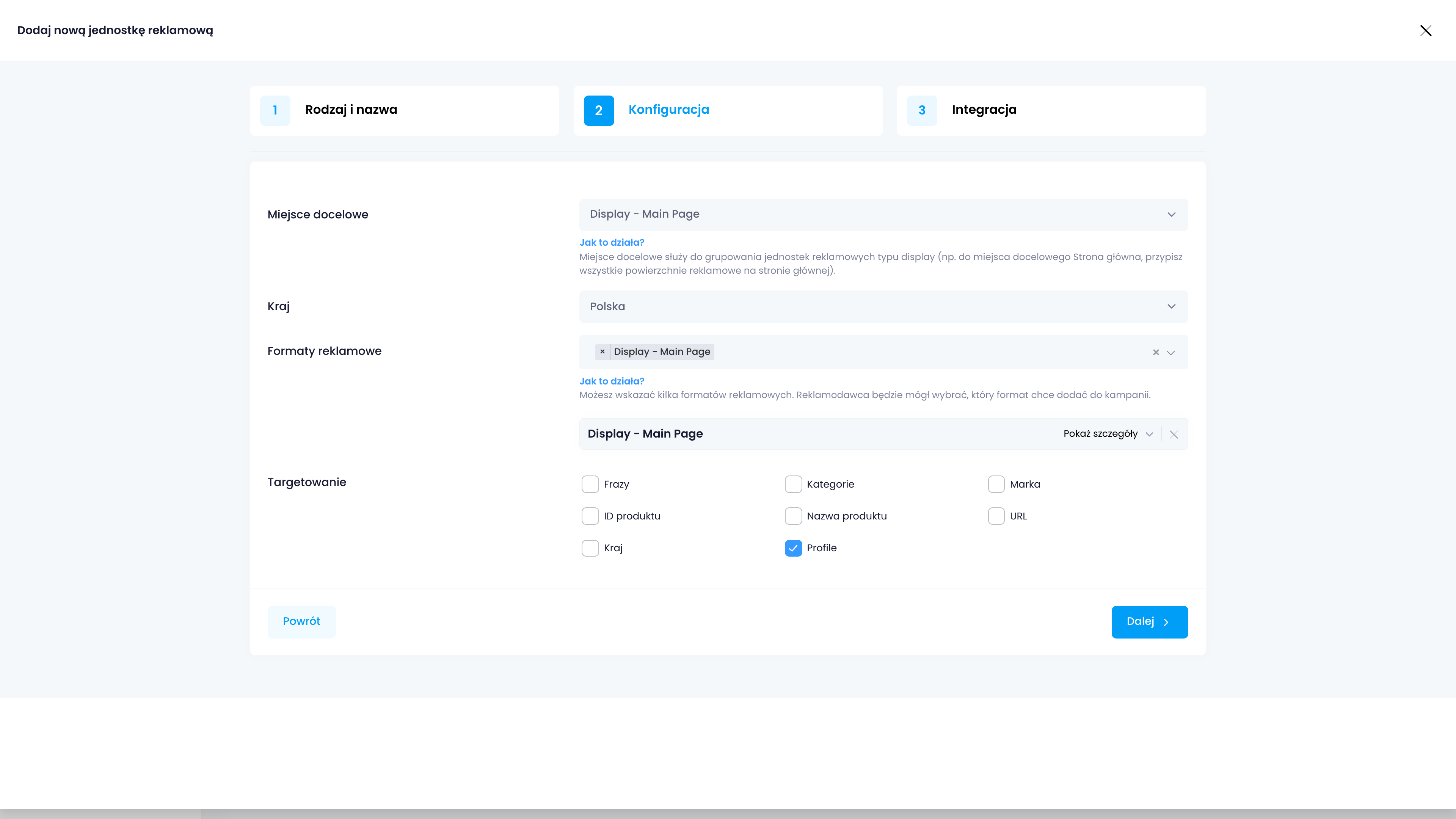
Task: Click the step 1 number badge
Action: [275, 110]
